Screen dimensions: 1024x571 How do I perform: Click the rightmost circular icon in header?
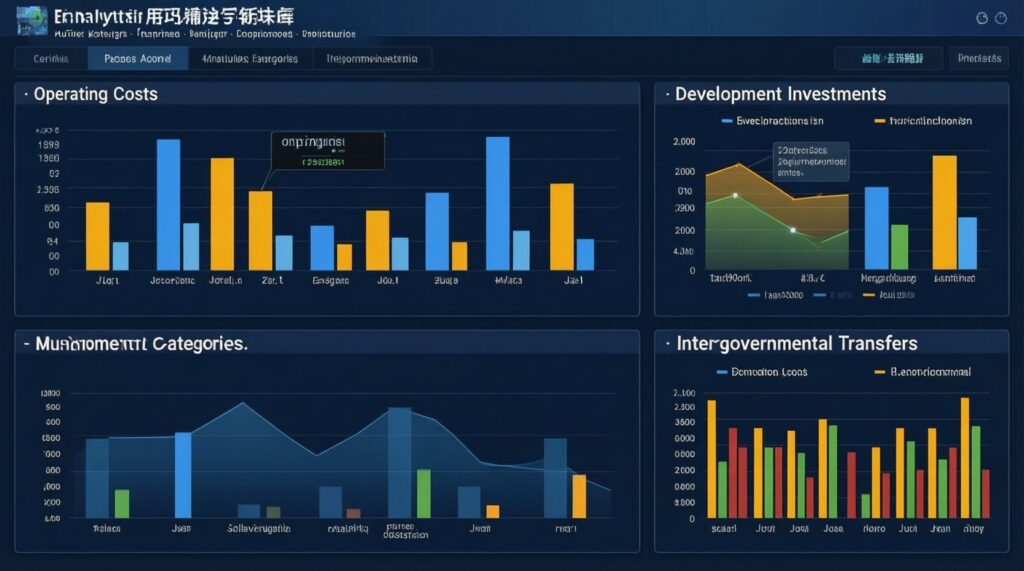pyautogui.click(x=1002, y=18)
